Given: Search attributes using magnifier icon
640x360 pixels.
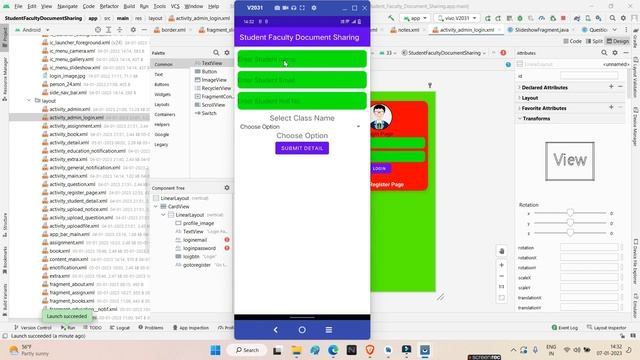Looking at the screenshot, I should coord(604,53).
